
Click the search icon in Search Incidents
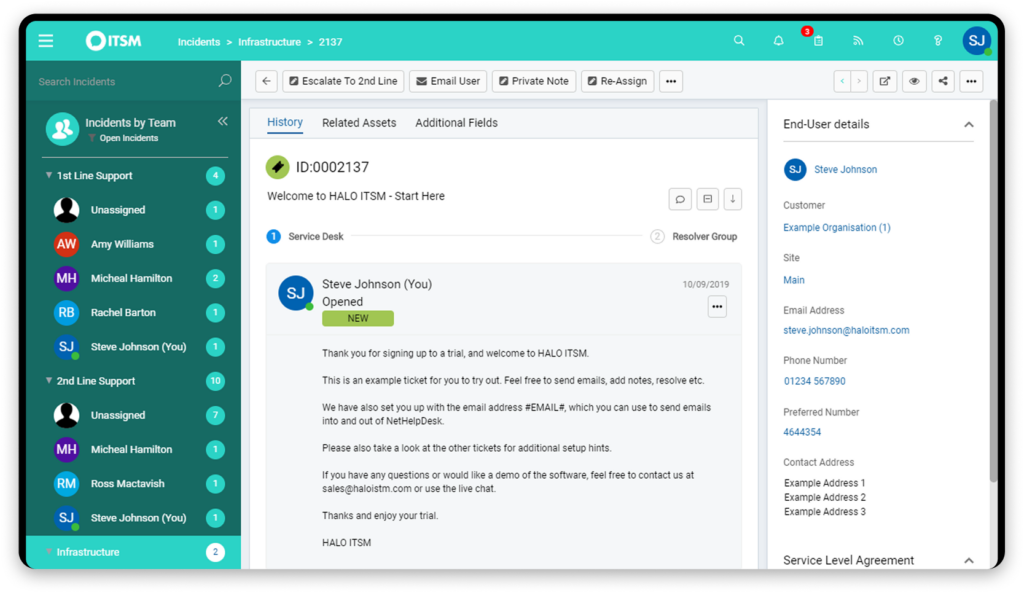[225, 81]
